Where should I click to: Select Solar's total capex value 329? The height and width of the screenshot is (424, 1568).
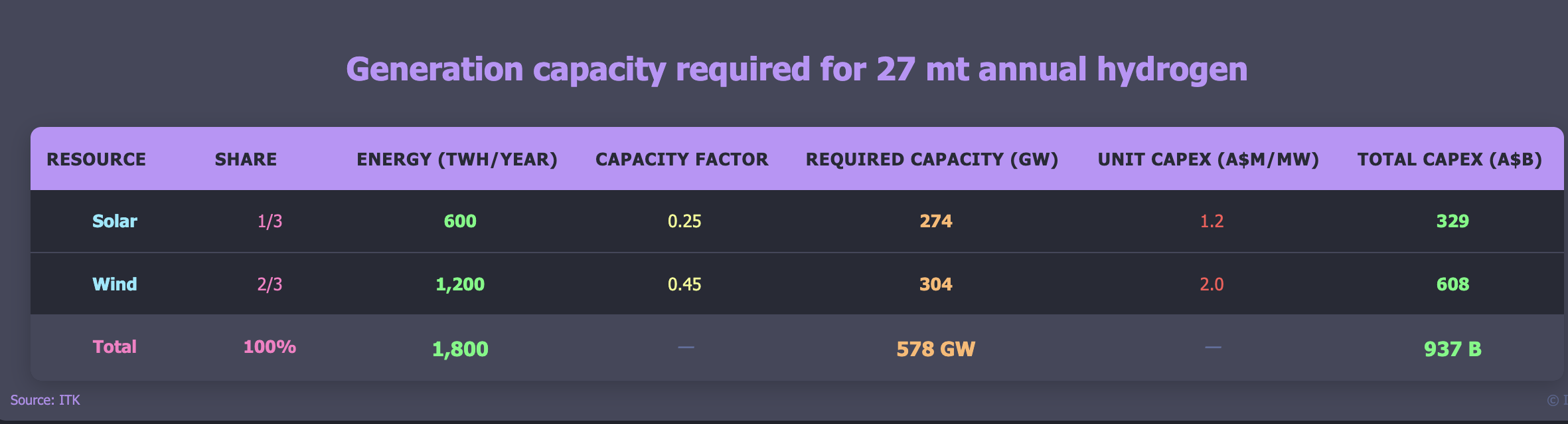1452,221
